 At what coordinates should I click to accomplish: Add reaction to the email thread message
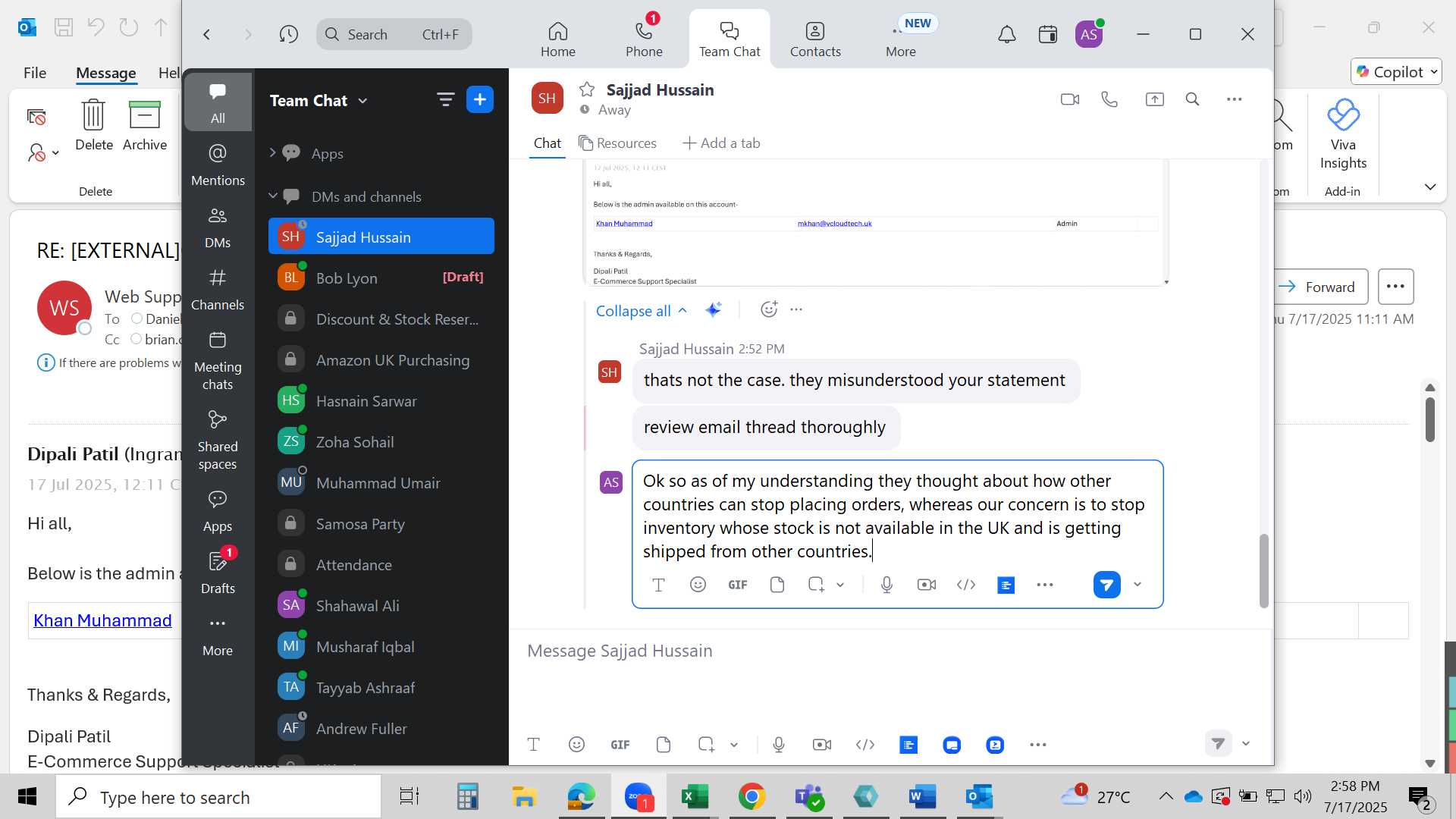pos(768,309)
